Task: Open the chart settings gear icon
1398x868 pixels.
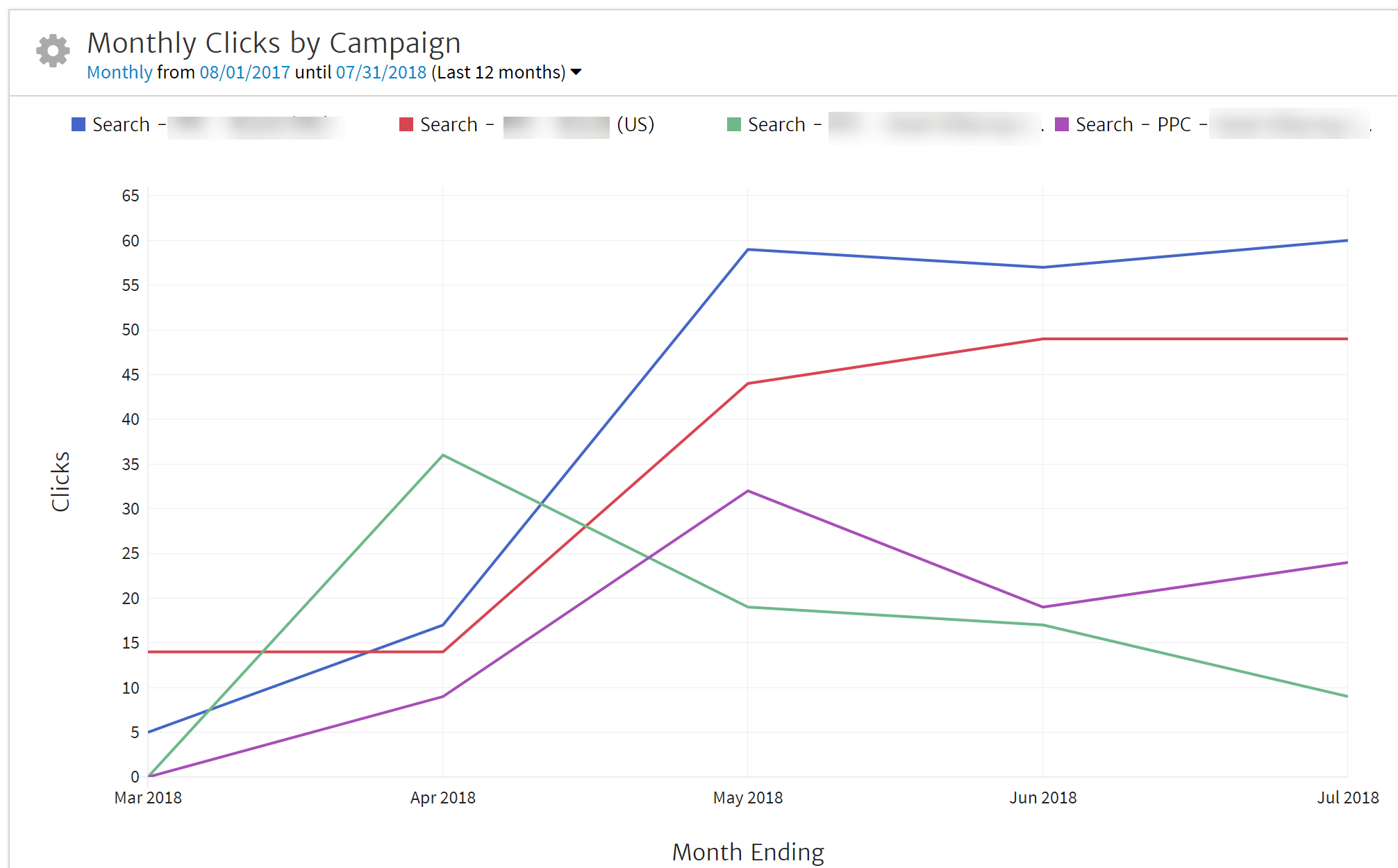Action: (x=53, y=51)
